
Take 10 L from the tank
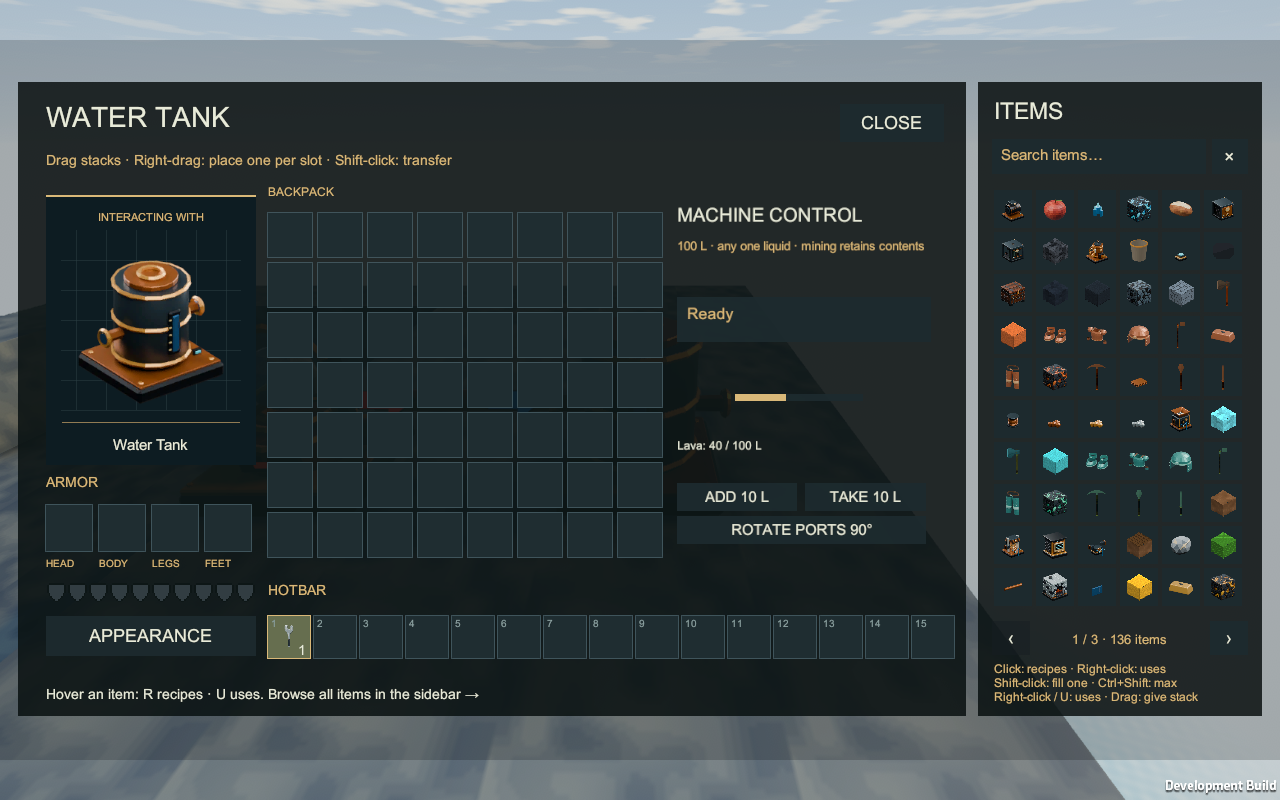(865, 497)
